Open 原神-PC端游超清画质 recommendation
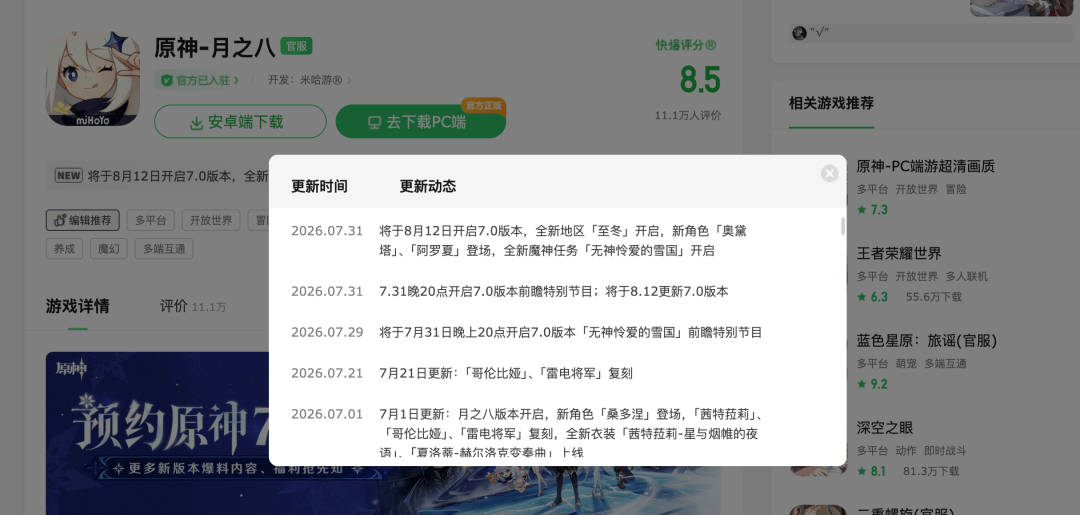The height and width of the screenshot is (515, 1080). (926, 167)
